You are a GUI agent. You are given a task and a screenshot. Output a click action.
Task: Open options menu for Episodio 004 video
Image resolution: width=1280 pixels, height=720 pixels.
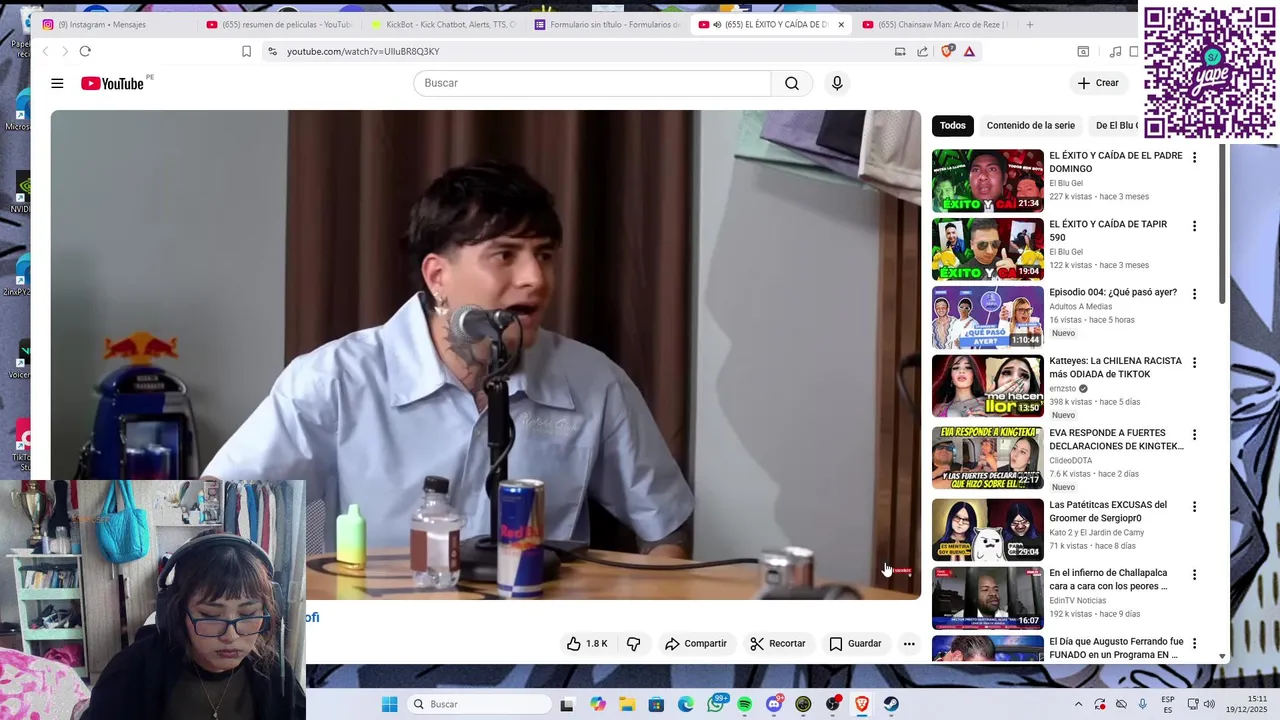click(1194, 295)
